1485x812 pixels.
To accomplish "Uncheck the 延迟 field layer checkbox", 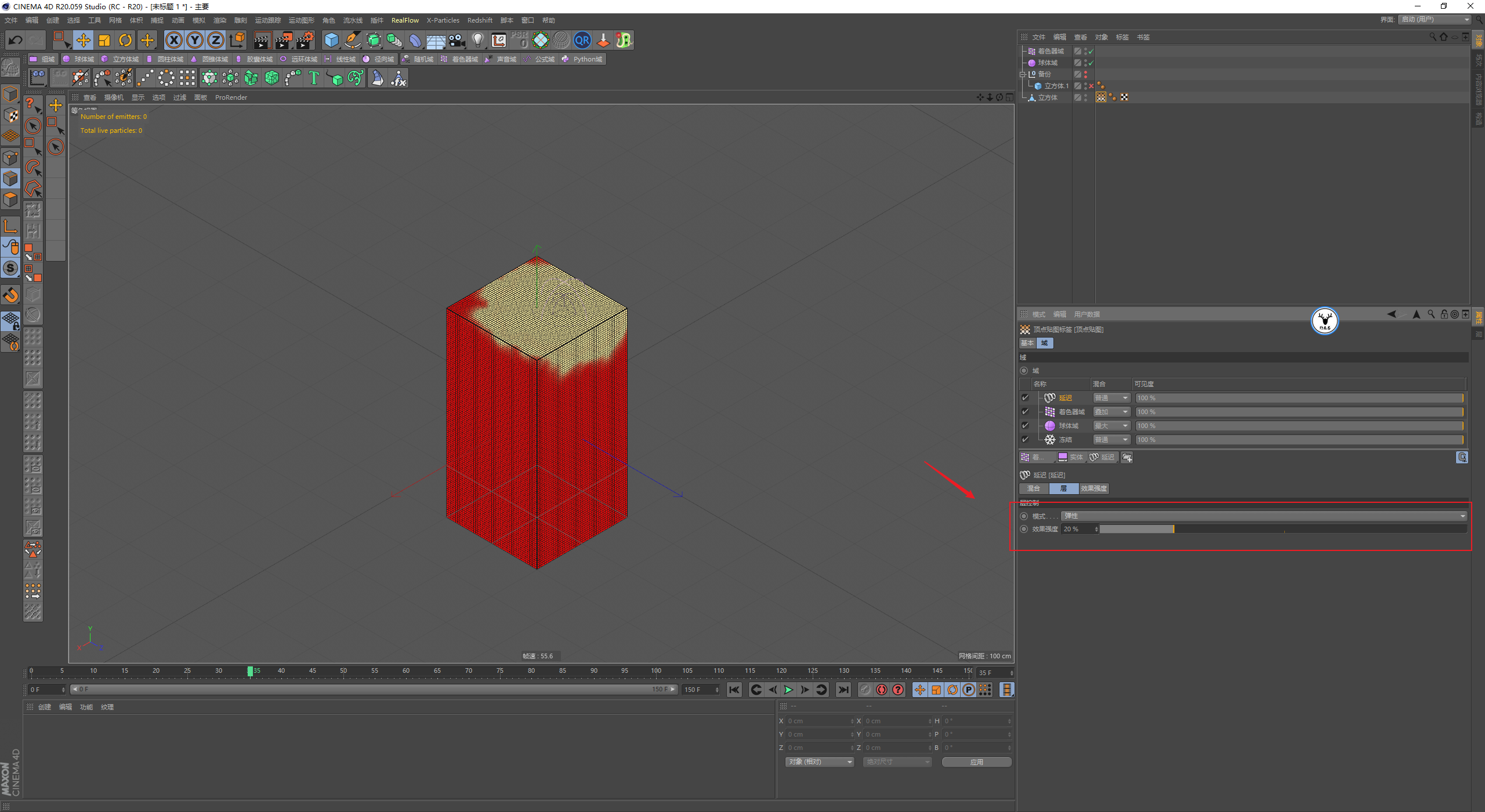I will click(x=1025, y=398).
